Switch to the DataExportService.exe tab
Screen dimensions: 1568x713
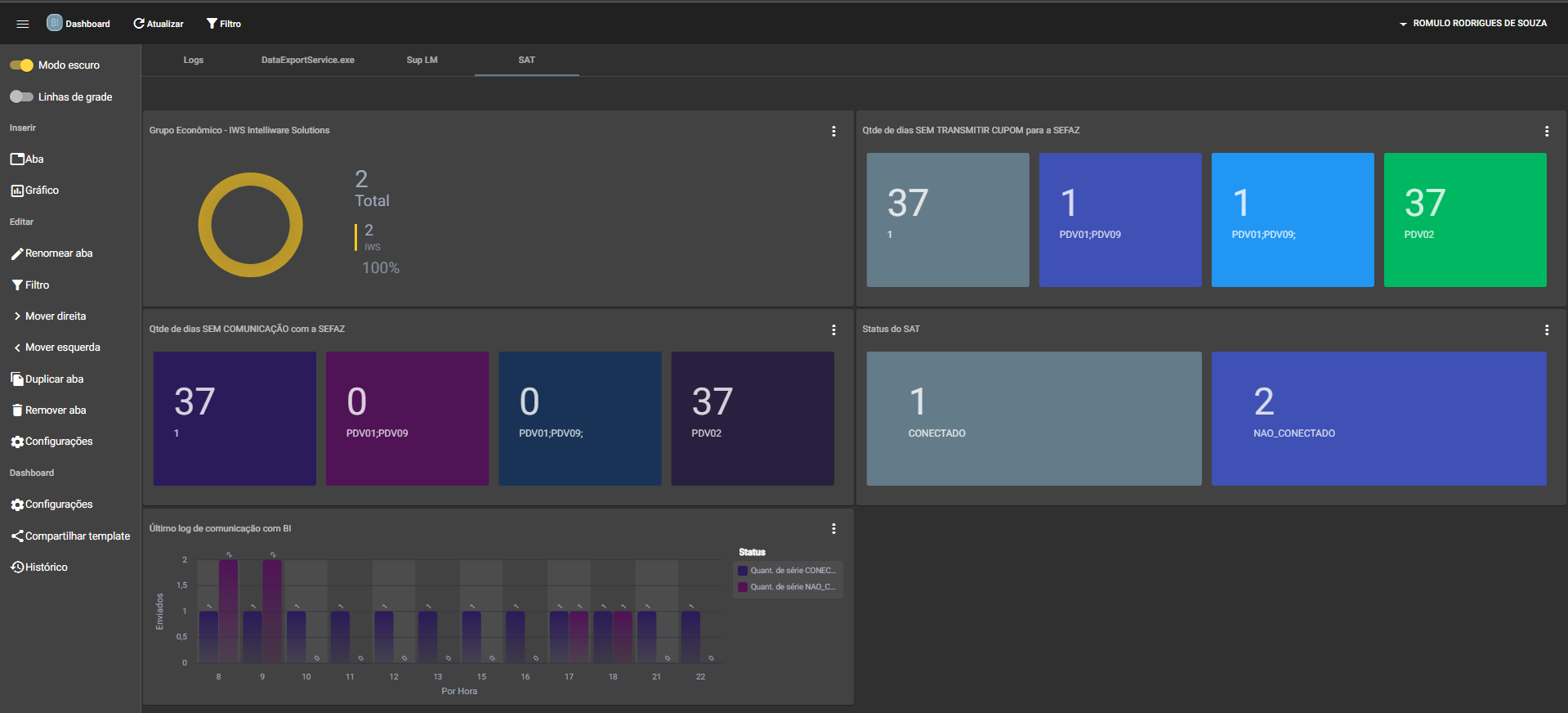pos(308,61)
